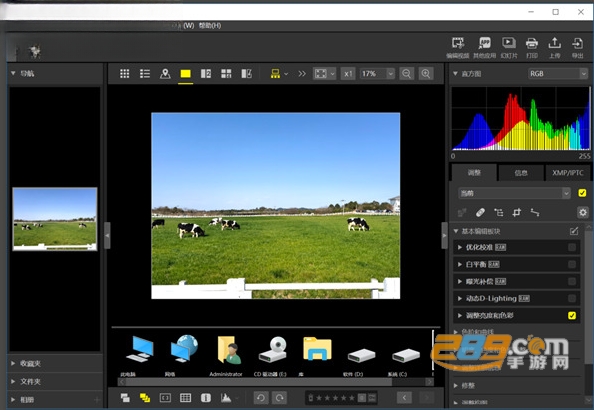Click the x1 zoom button
The height and width of the screenshot is (410, 594).
348,74
